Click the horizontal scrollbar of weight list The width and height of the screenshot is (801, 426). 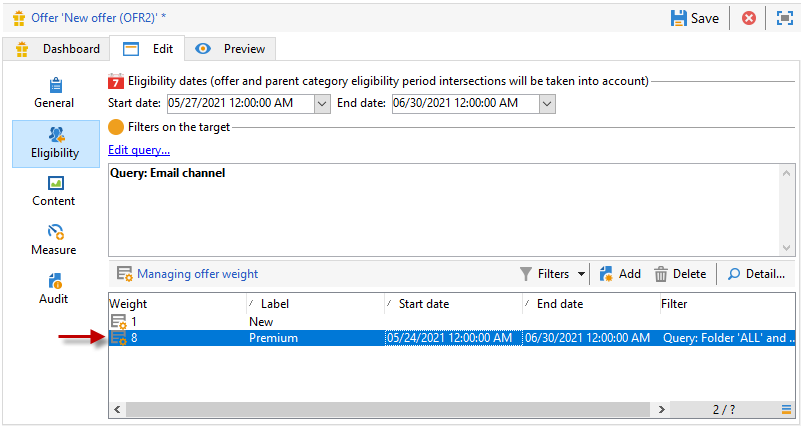(400, 409)
